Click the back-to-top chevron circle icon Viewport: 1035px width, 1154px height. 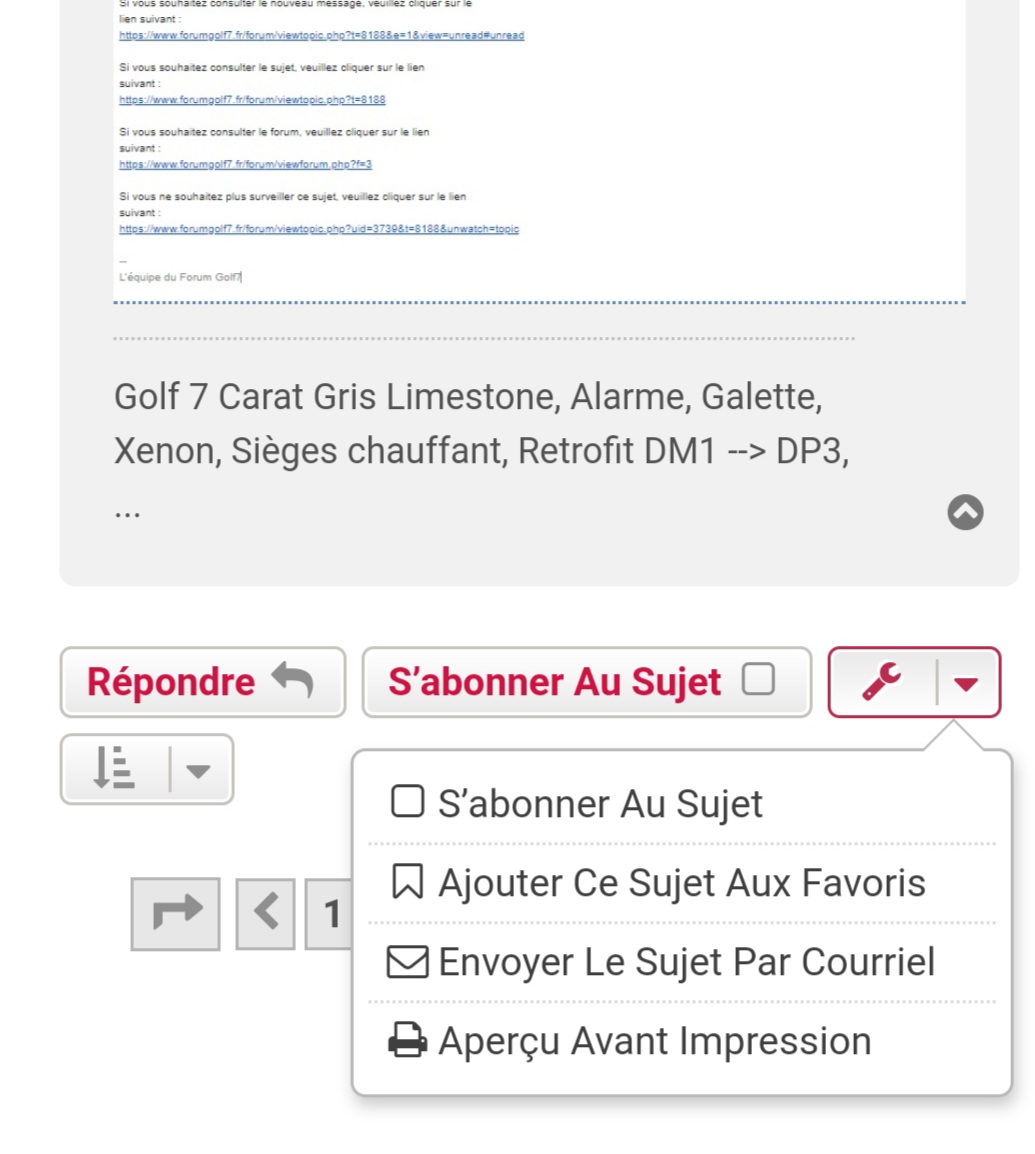(x=965, y=511)
